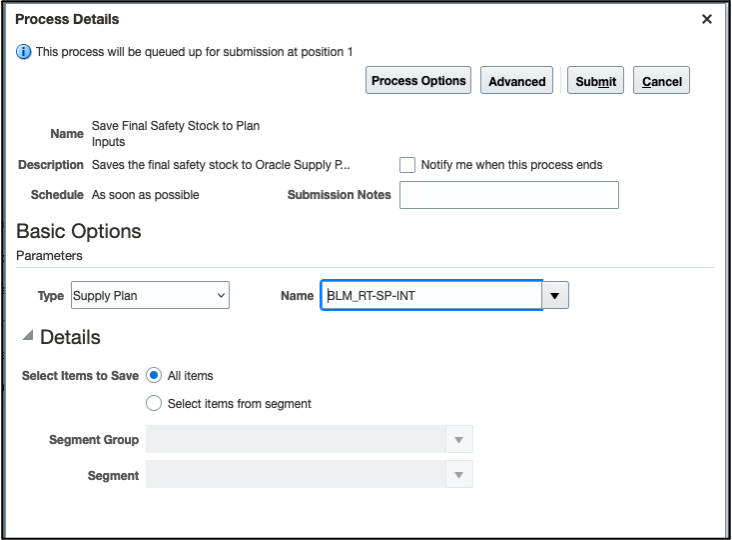Click the Submission Notes text field
The image size is (732, 540).
[509, 195]
